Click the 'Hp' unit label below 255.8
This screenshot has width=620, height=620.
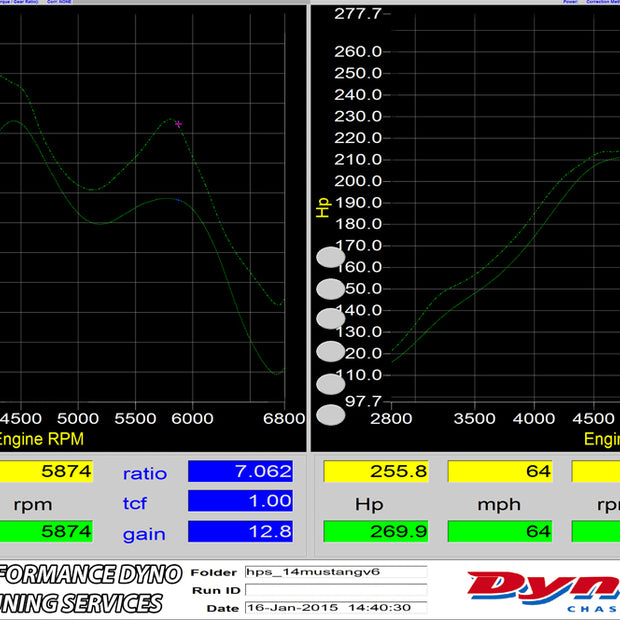[369, 505]
